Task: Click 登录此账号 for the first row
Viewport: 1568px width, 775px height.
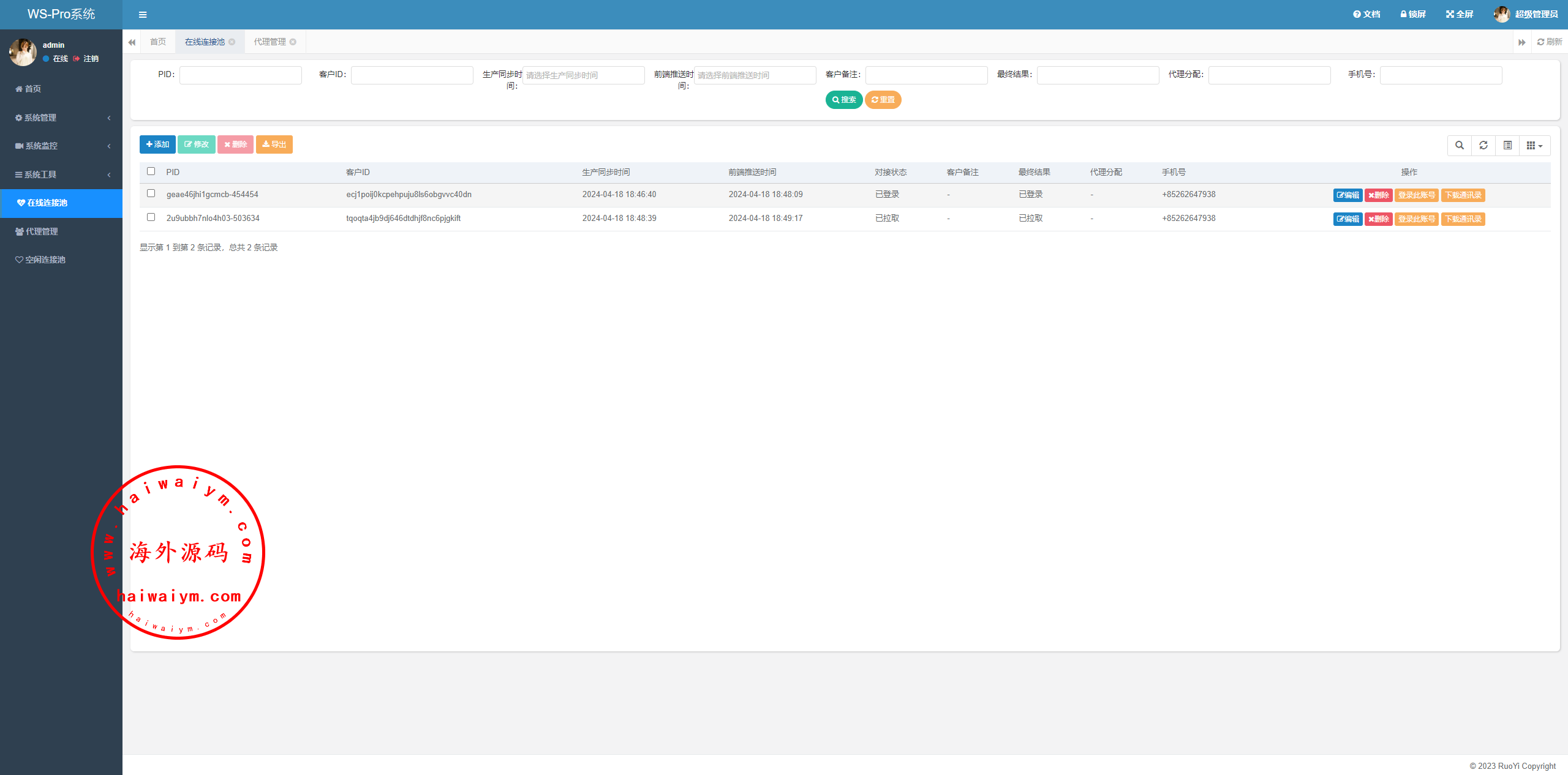Action: pyautogui.click(x=1417, y=195)
